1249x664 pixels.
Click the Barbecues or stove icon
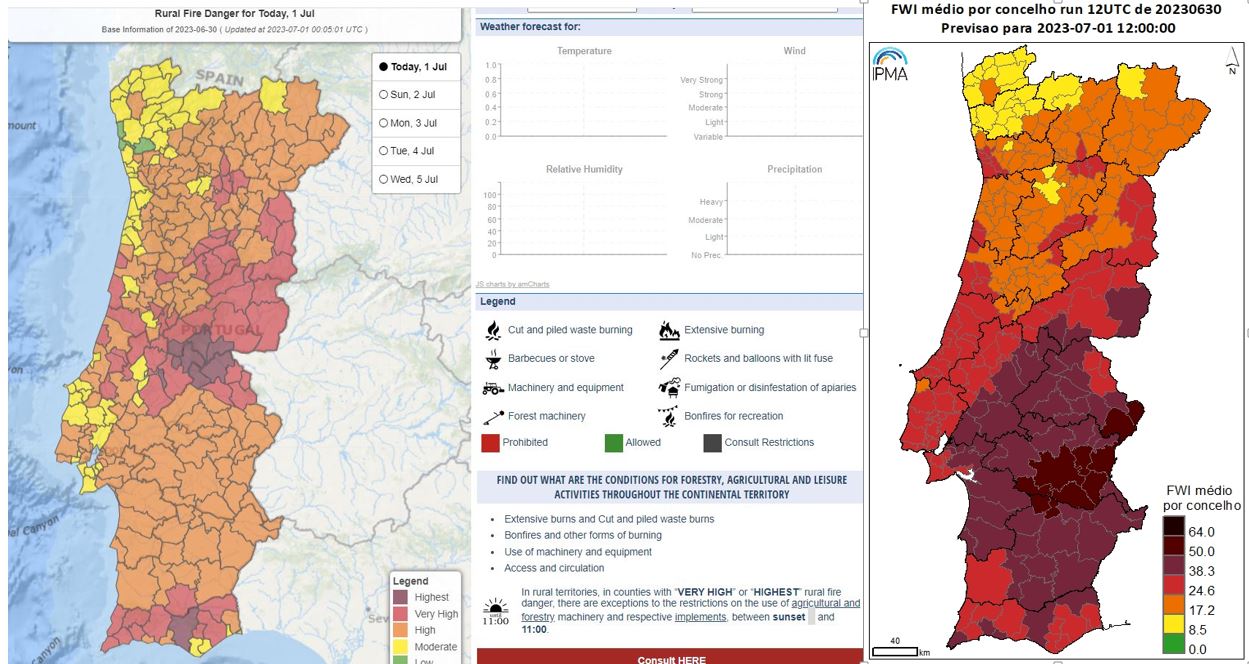(492, 358)
